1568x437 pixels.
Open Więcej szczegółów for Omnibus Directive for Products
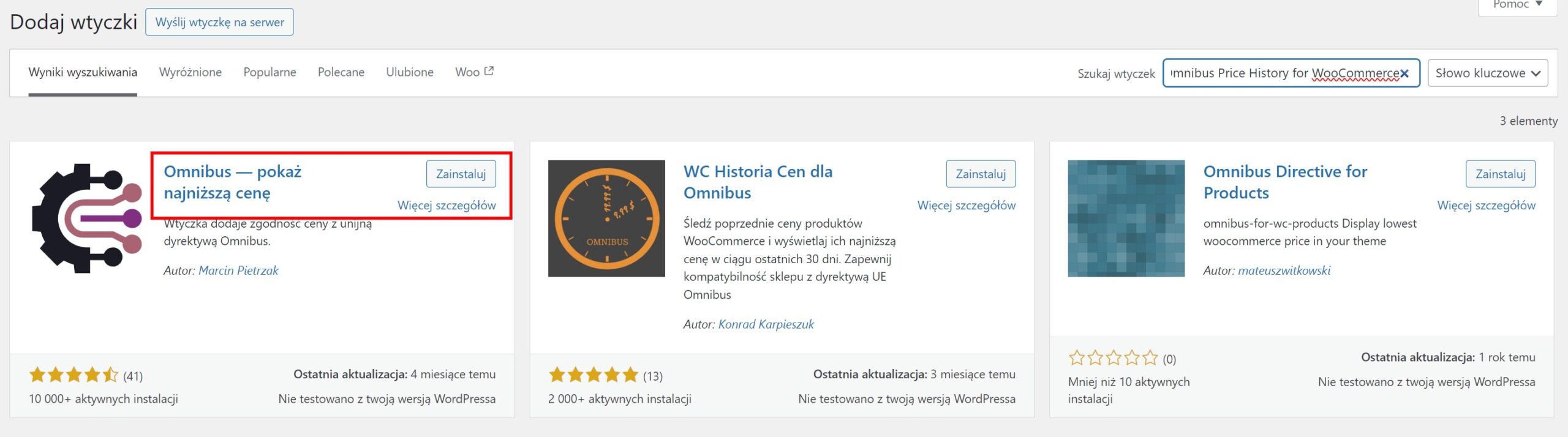click(1486, 206)
